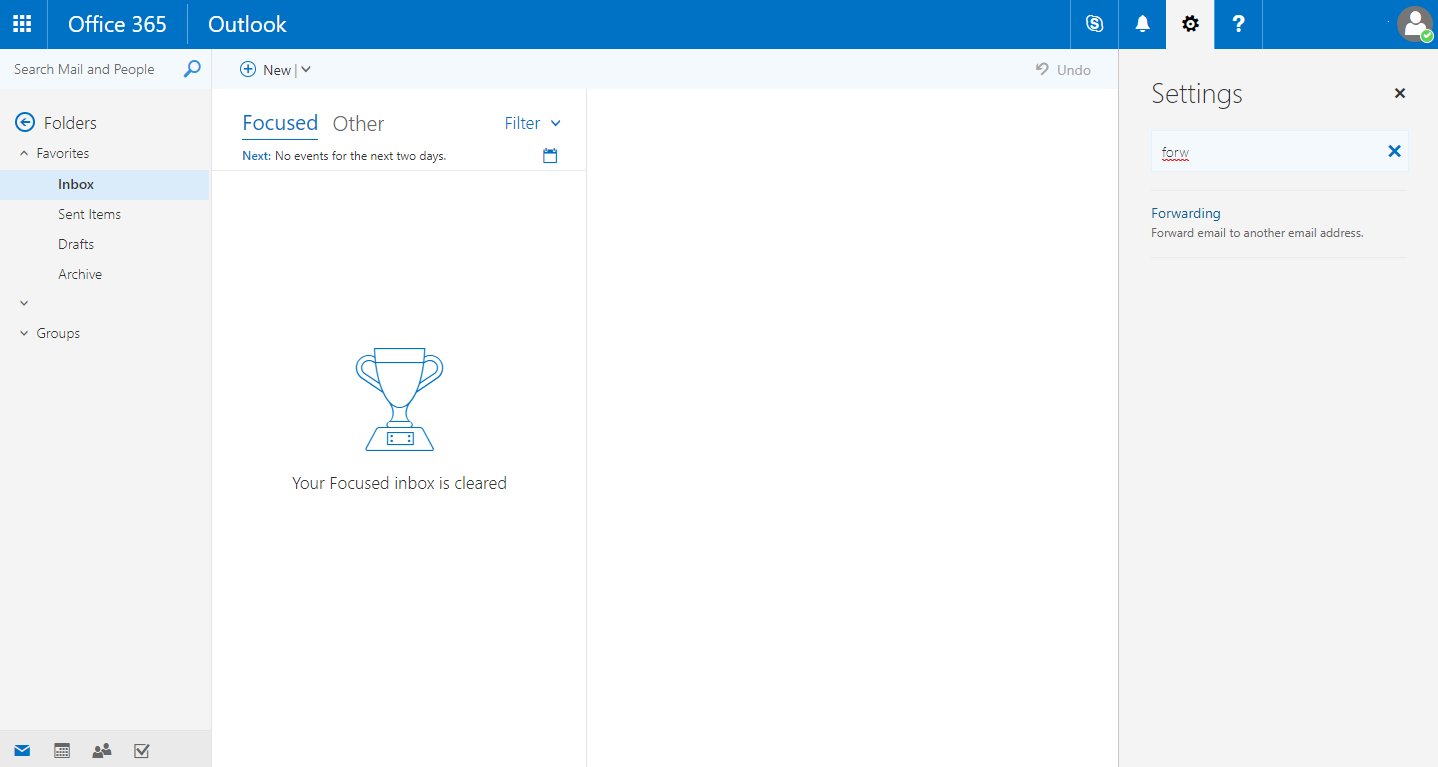Image resolution: width=1438 pixels, height=767 pixels.
Task: Click the Office 365 title link
Action: [117, 24]
